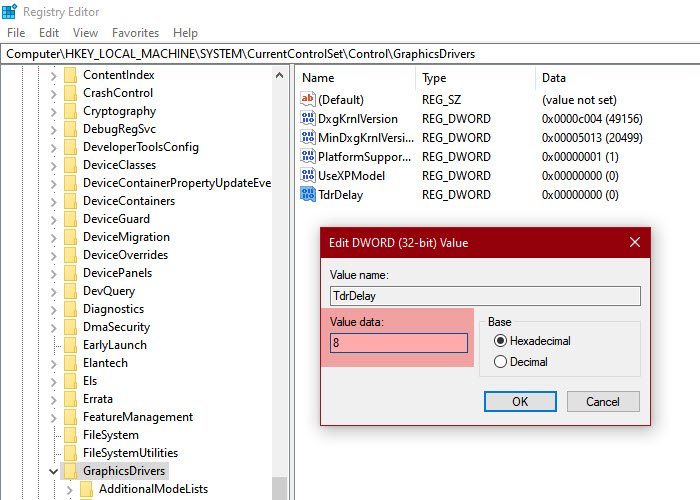
Task: Open the View menu
Action: [x=85, y=33]
